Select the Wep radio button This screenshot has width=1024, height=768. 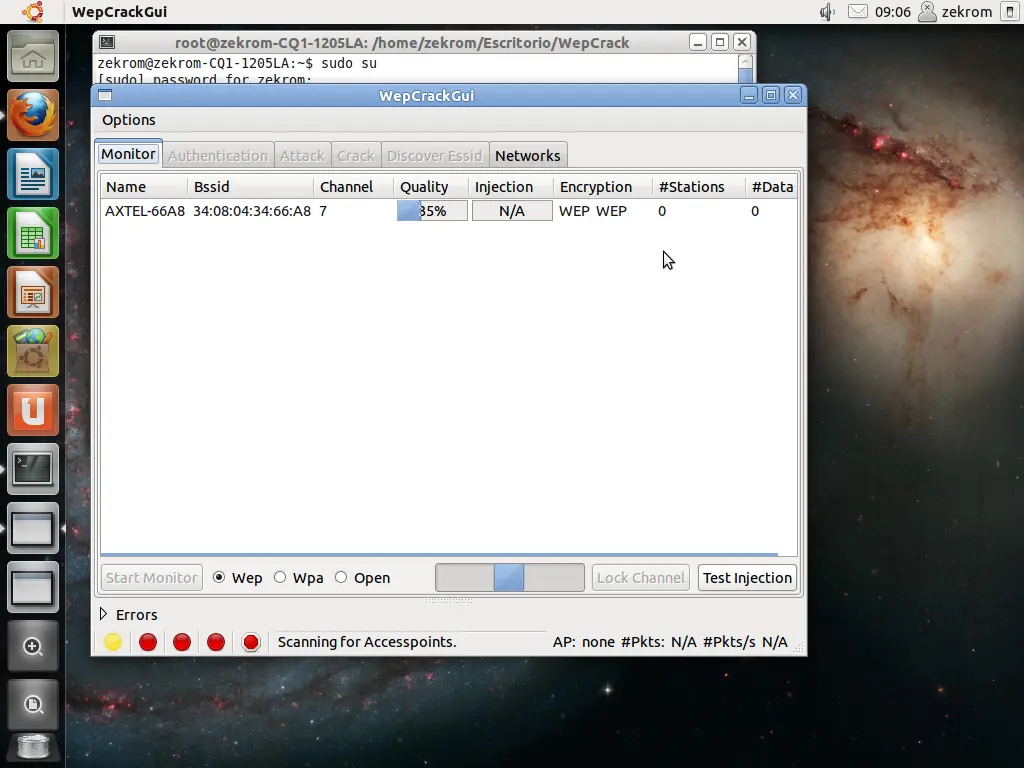pos(219,577)
